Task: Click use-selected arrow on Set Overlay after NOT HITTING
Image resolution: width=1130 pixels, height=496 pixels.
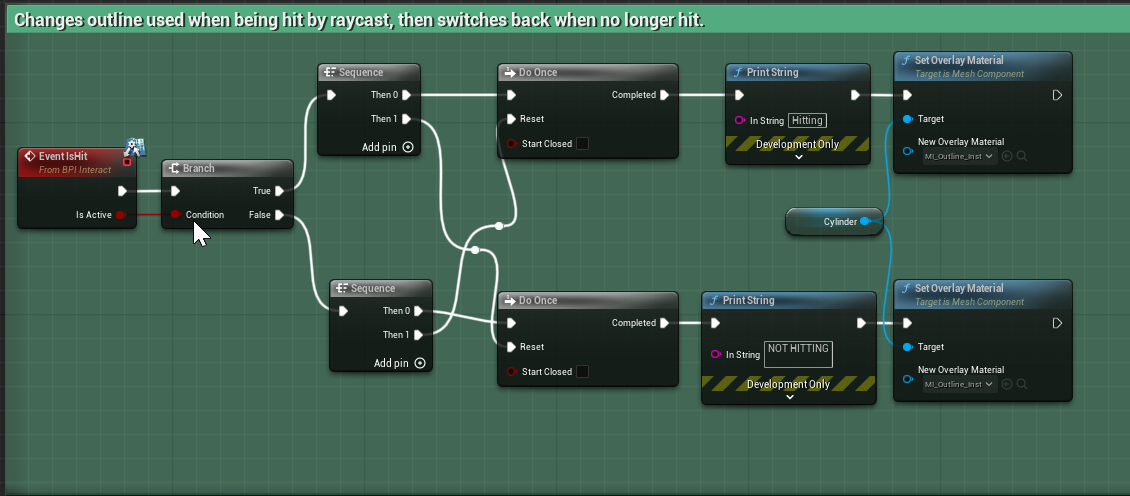Action: pos(1007,384)
